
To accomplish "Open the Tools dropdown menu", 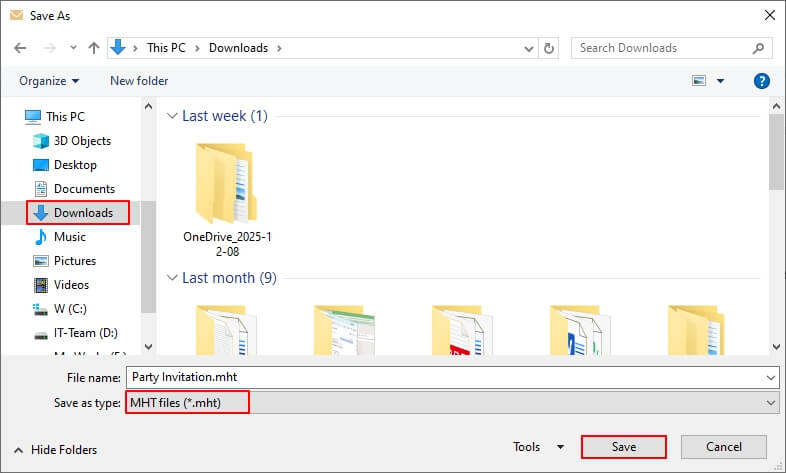I will pyautogui.click(x=538, y=447).
